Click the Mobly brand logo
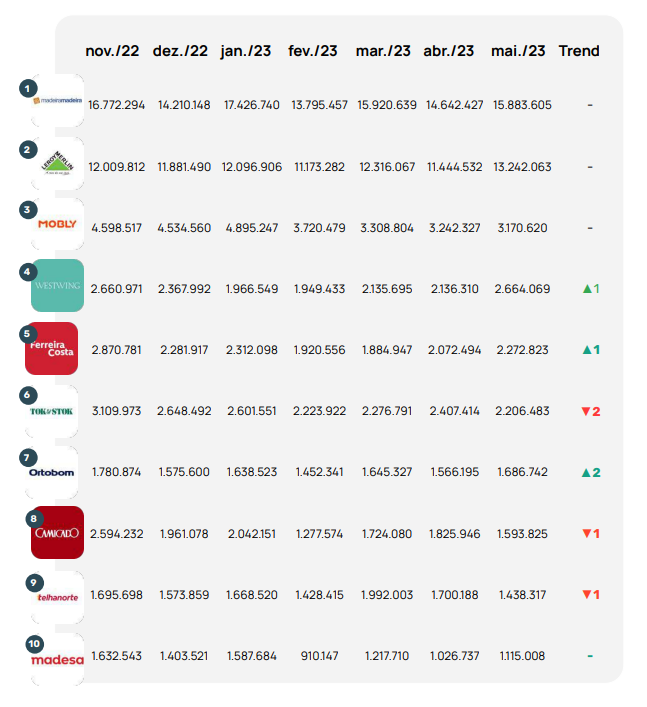The width and height of the screenshot is (647, 707). (57, 224)
